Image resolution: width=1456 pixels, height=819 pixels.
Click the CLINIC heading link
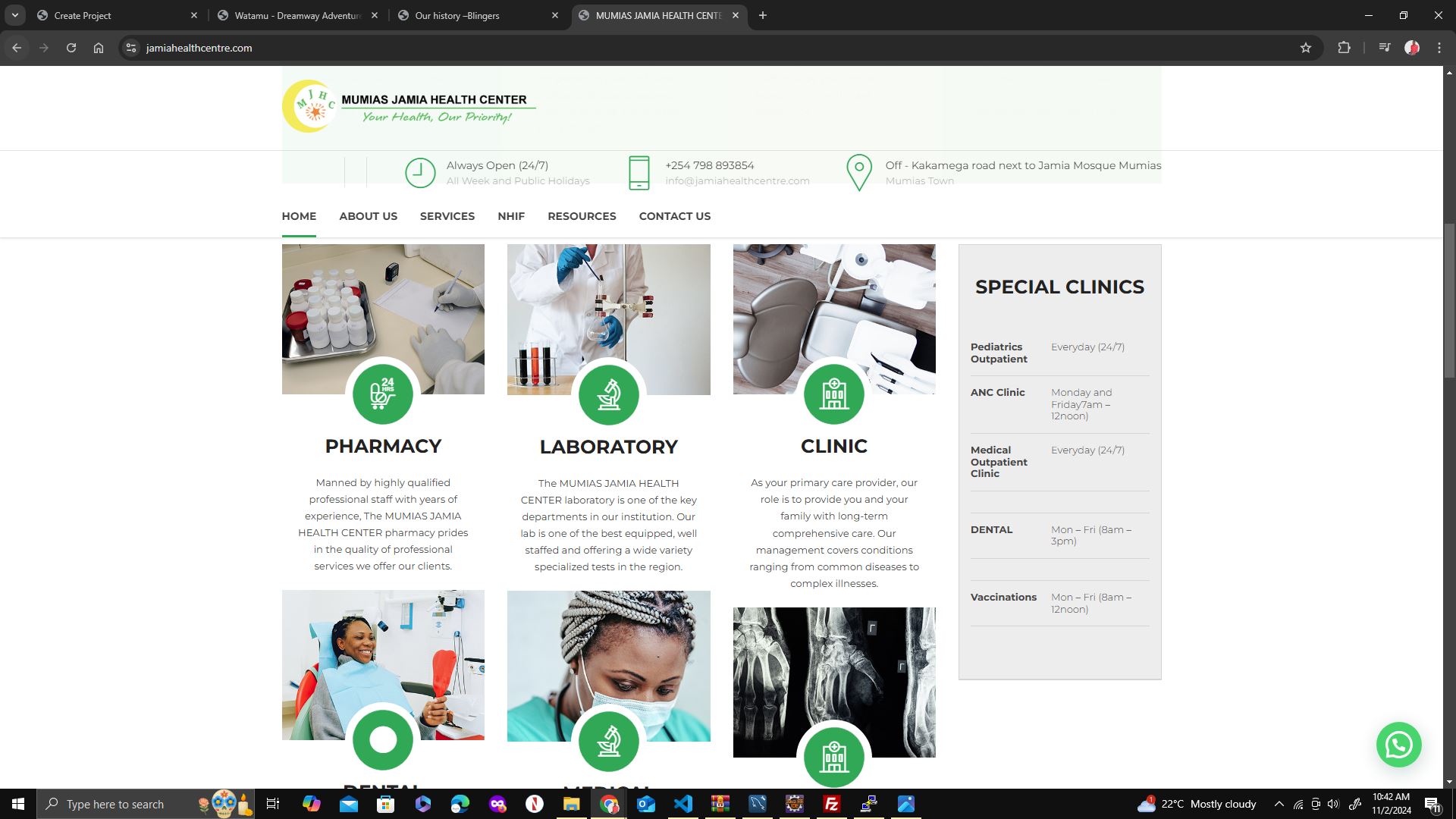tap(834, 446)
